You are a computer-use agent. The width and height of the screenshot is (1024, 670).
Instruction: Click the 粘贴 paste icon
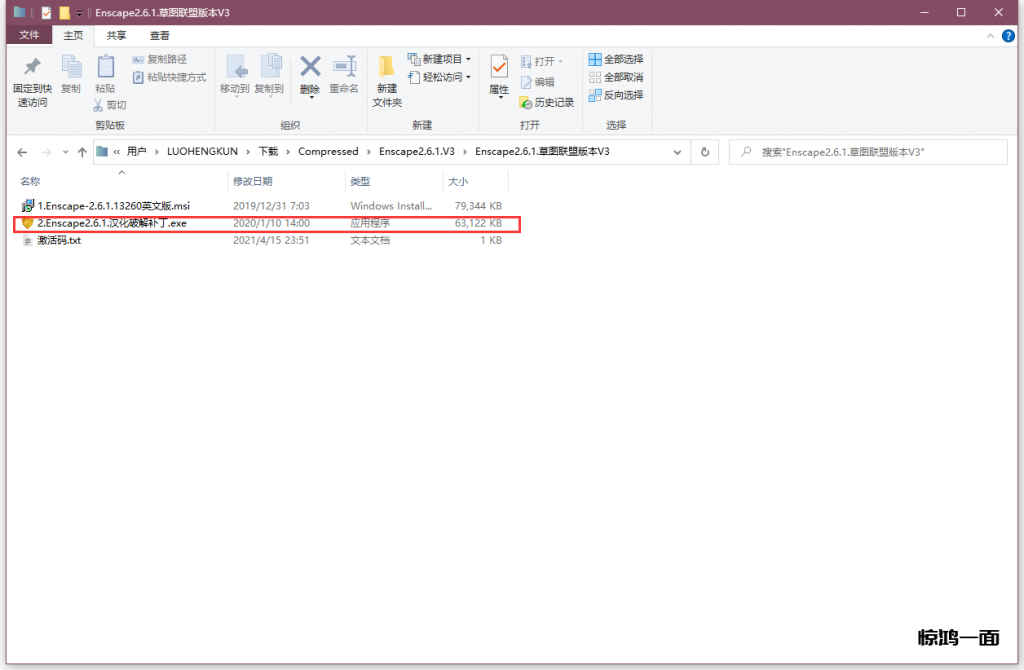(x=105, y=68)
